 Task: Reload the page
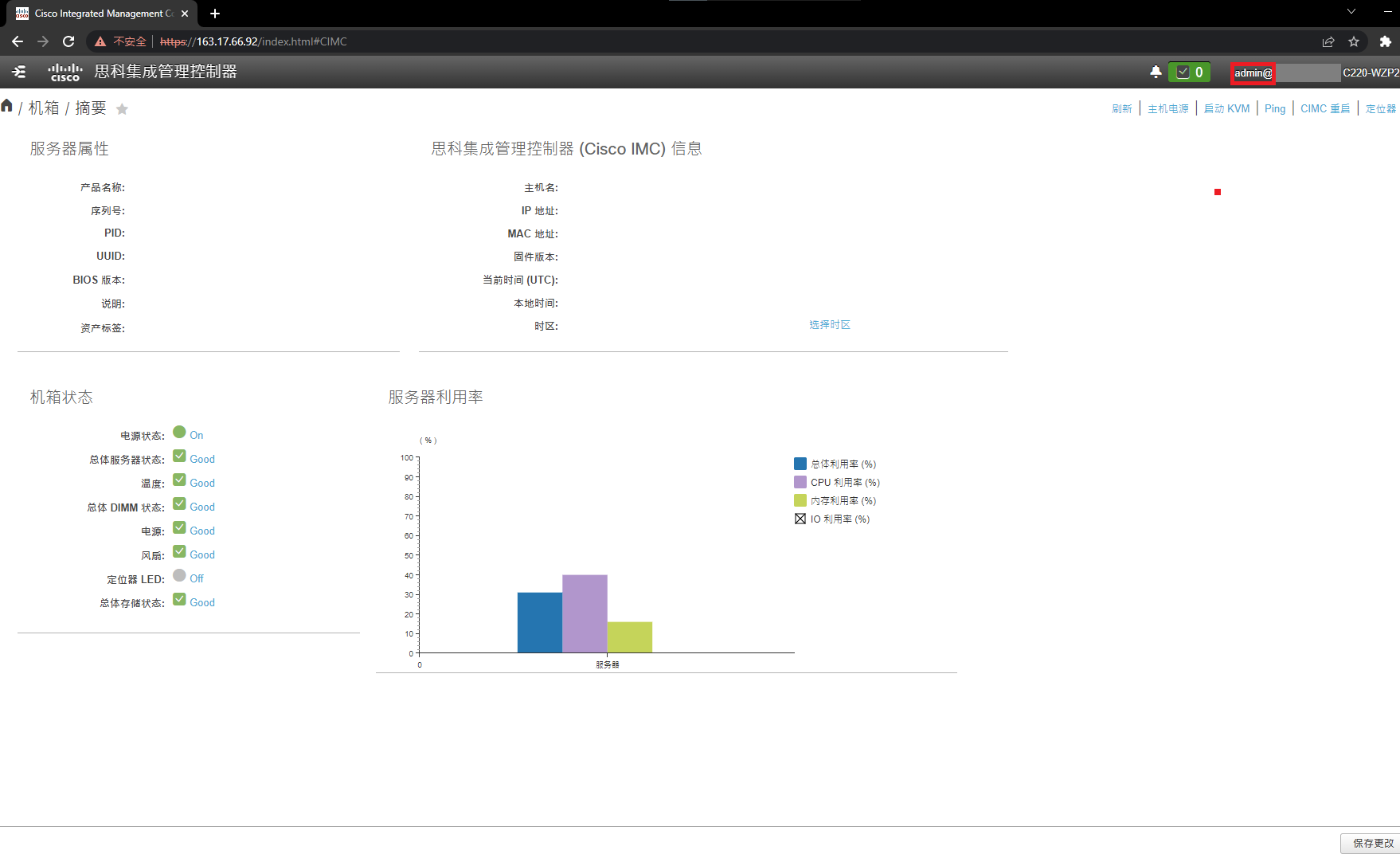[68, 41]
